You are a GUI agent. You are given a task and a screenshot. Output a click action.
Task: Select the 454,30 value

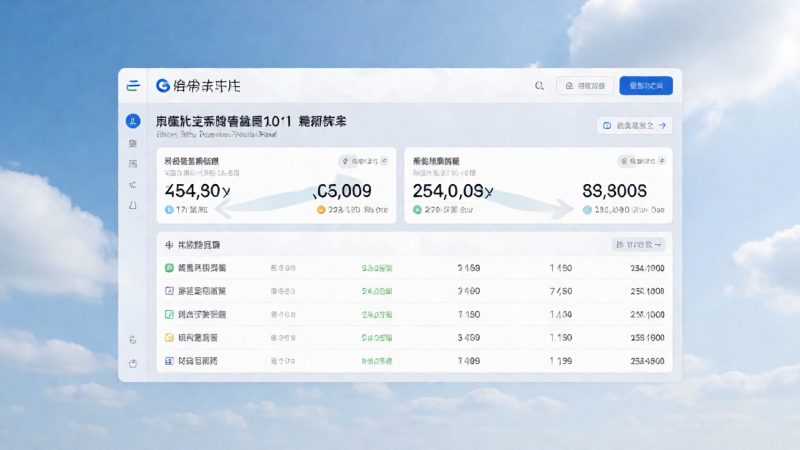click(x=197, y=191)
